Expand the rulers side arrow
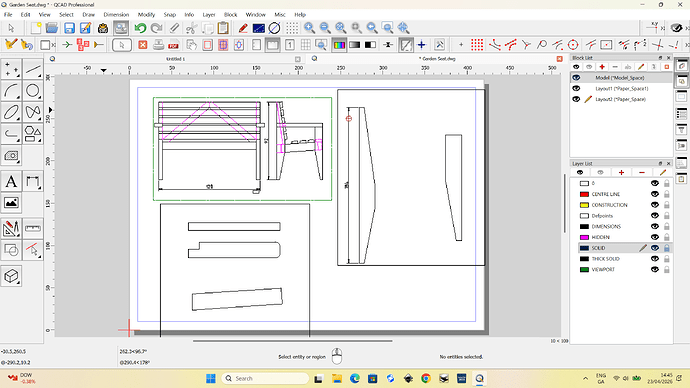 (50, 110)
